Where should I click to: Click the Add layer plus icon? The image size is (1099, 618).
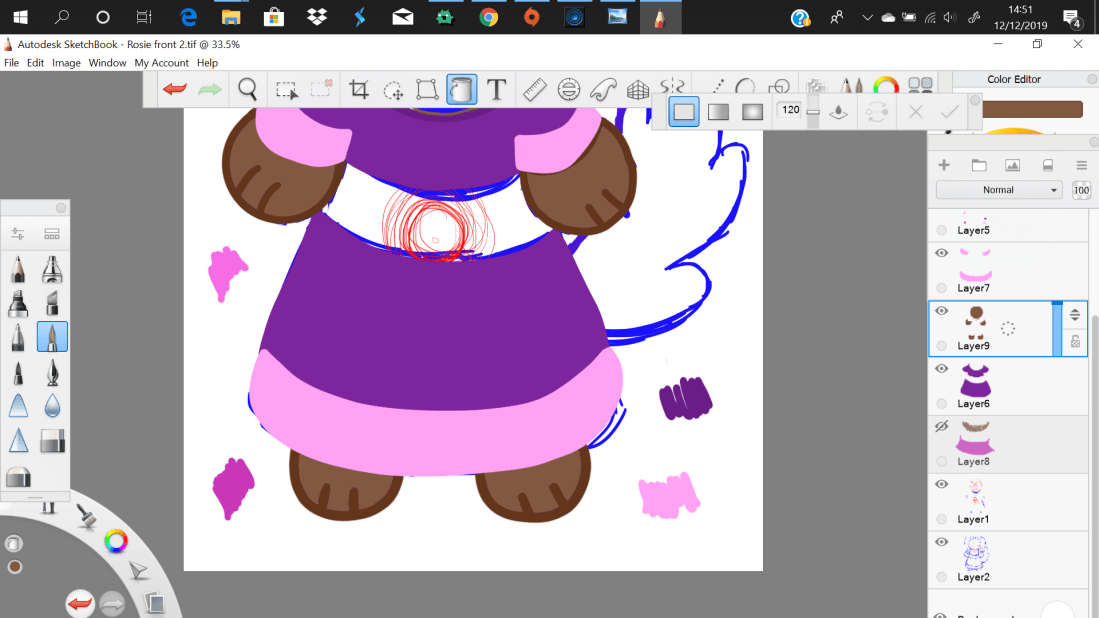coord(943,165)
